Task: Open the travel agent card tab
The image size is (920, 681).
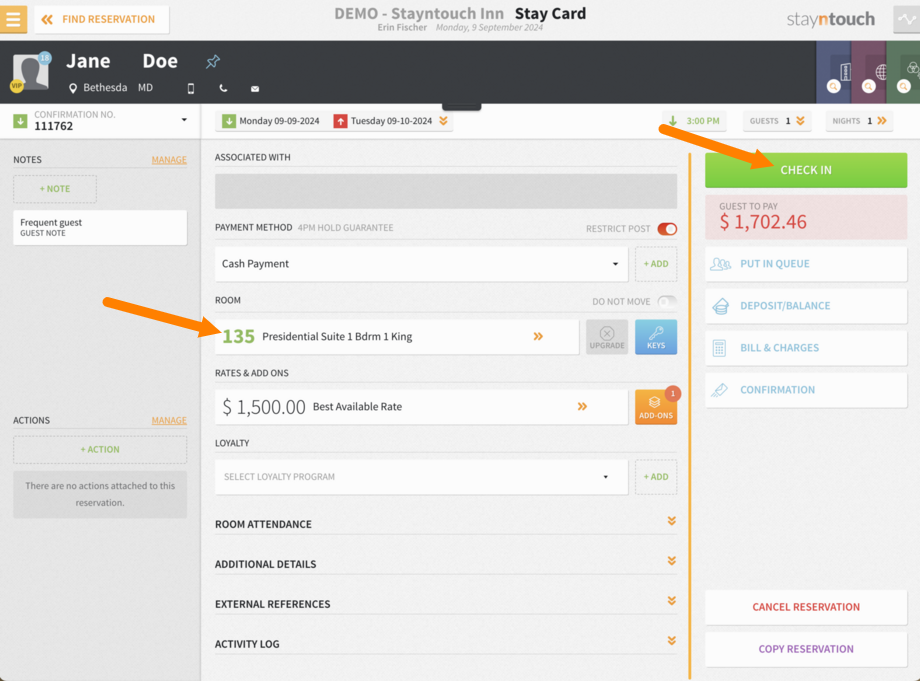Action: pyautogui.click(x=868, y=72)
